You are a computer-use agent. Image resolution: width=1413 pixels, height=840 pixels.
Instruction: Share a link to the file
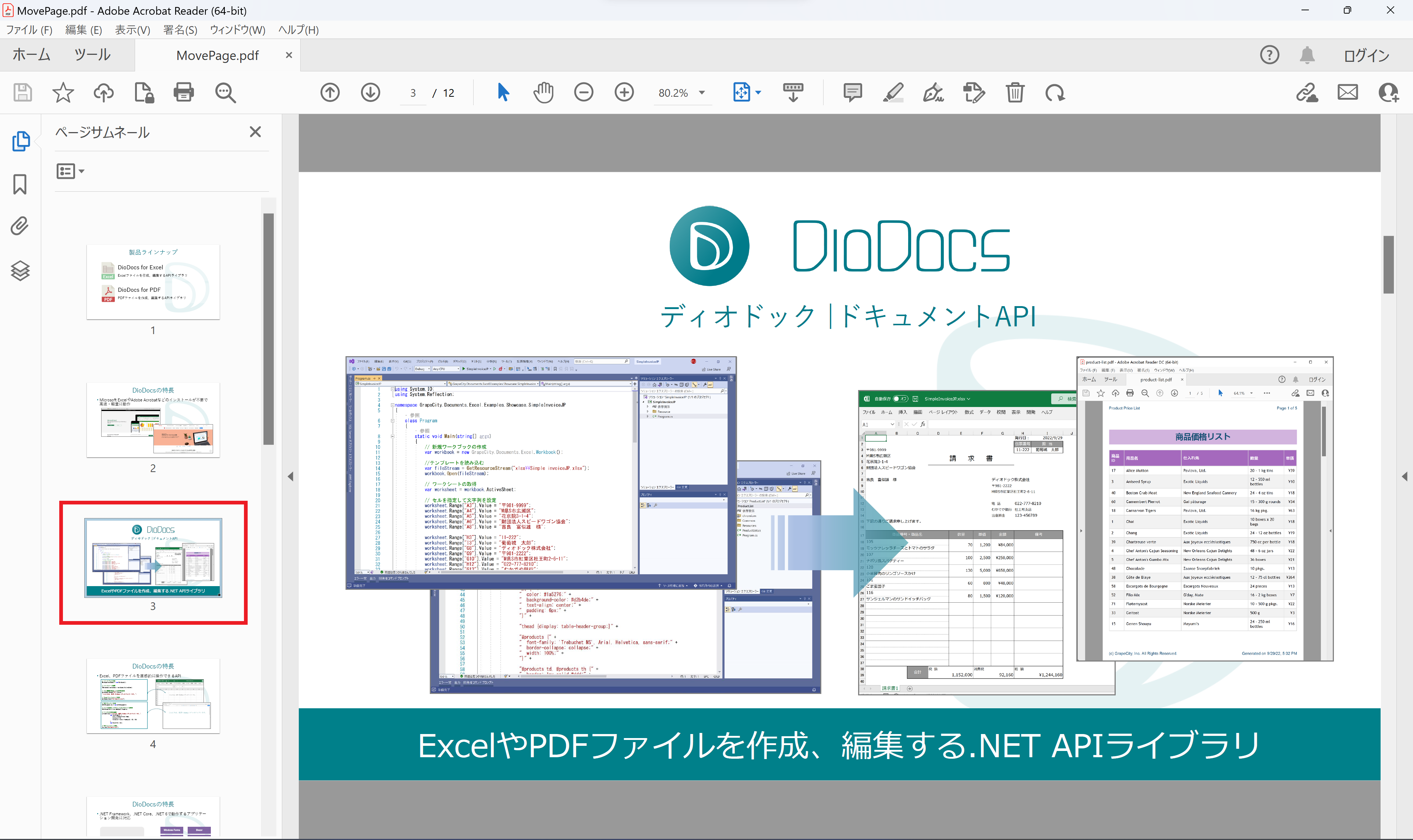tap(1307, 92)
